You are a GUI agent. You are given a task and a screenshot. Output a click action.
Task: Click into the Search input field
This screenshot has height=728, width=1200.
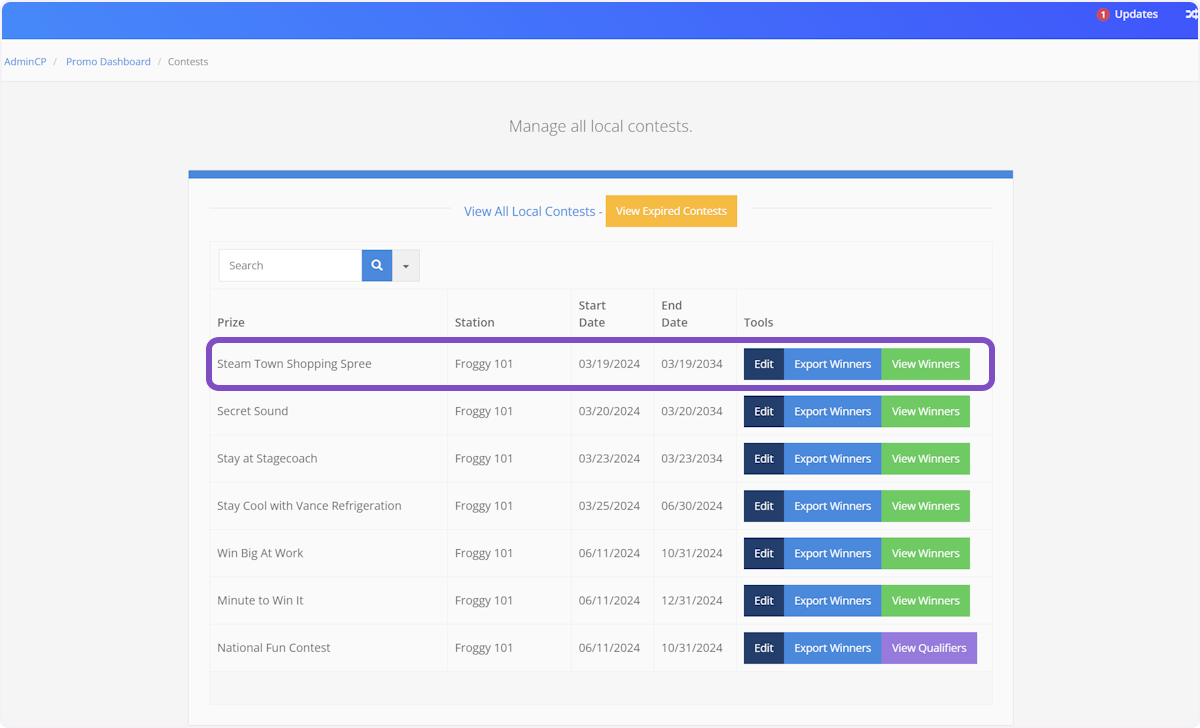click(290, 266)
